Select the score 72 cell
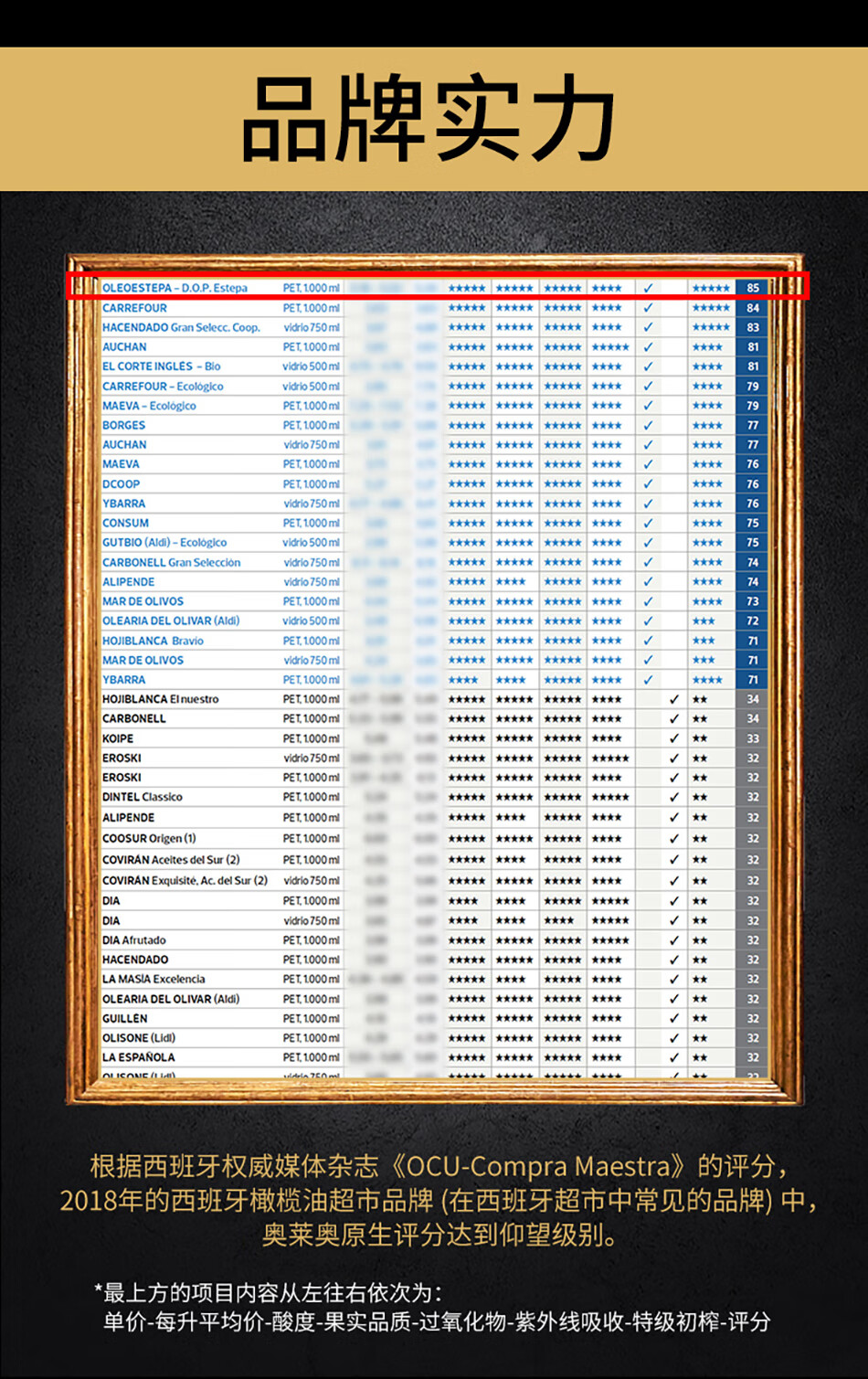The width and height of the screenshot is (868, 1379). (753, 621)
